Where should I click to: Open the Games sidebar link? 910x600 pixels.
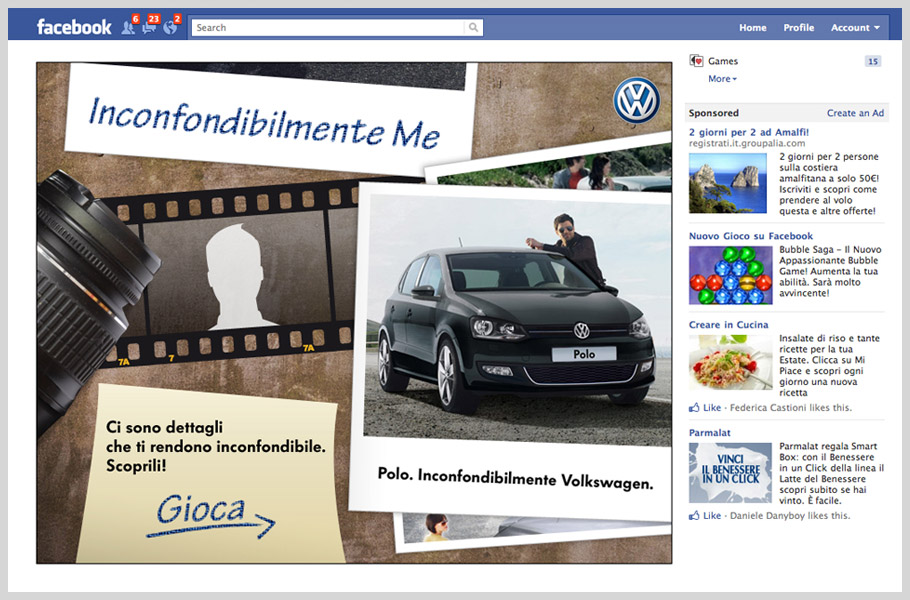(723, 61)
